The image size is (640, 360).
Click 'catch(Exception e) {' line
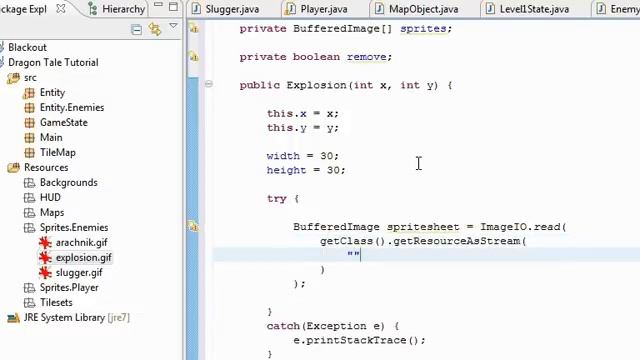pyautogui.click(x=333, y=326)
